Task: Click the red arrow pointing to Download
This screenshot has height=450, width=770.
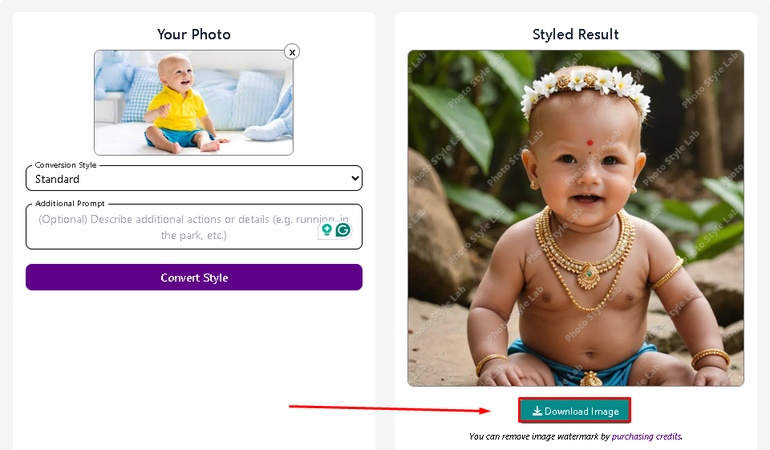Action: 390,407
